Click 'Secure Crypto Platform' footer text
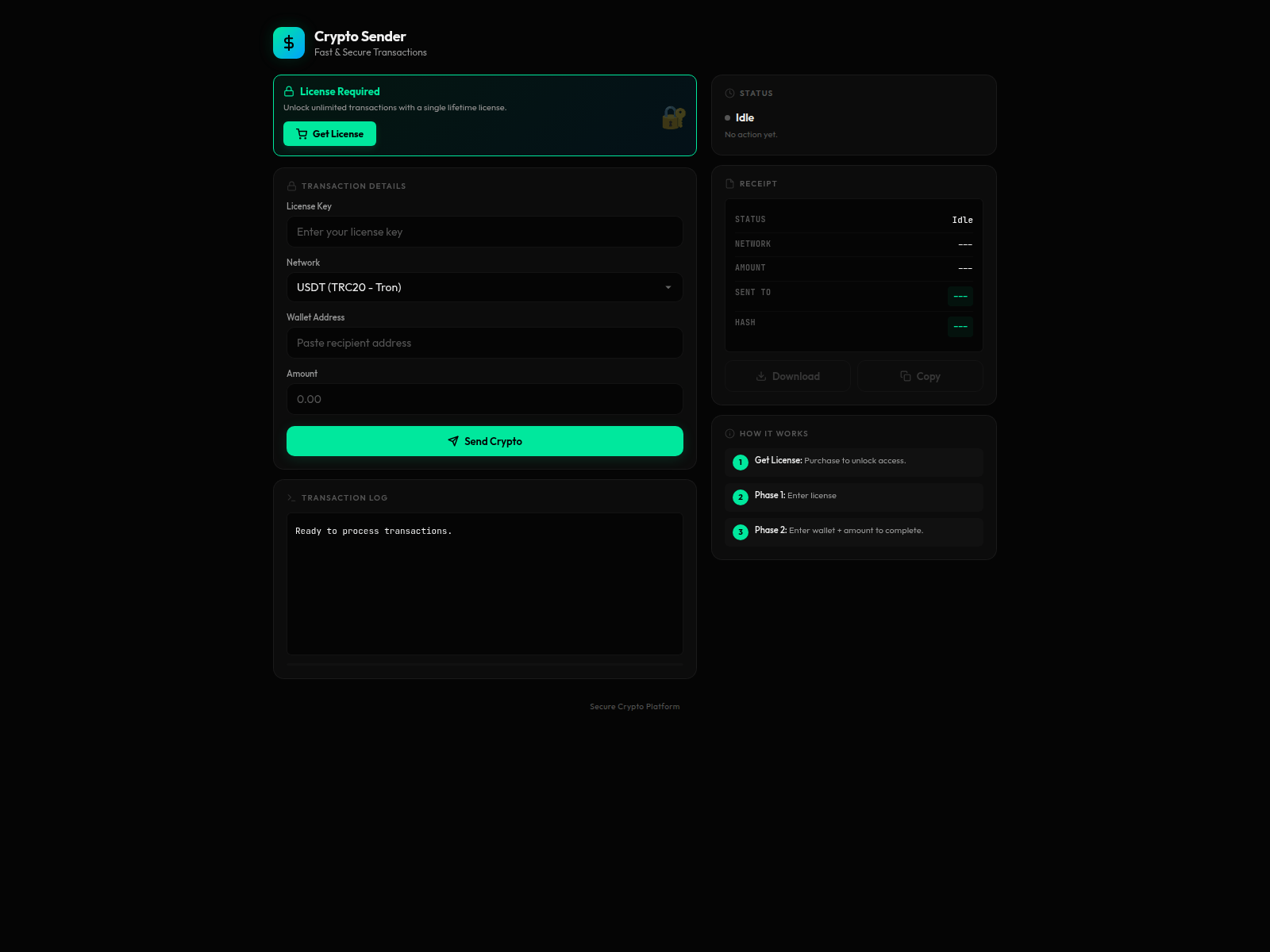The height and width of the screenshot is (952, 1270). point(634,707)
